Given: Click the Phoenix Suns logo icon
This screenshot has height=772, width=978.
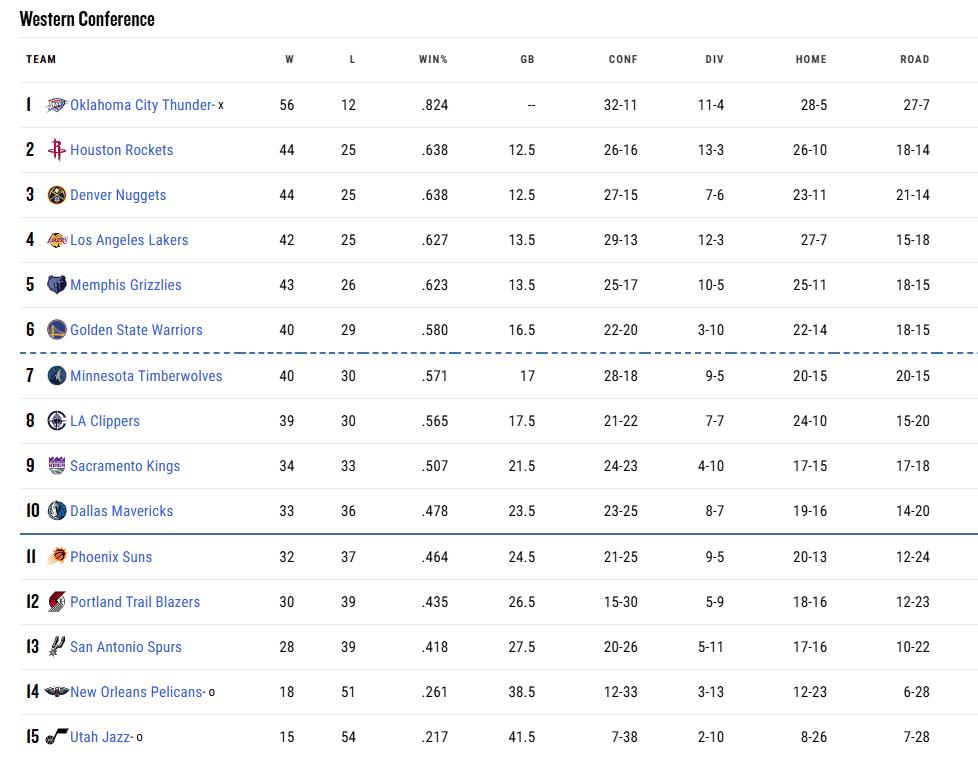Looking at the screenshot, I should (57, 557).
